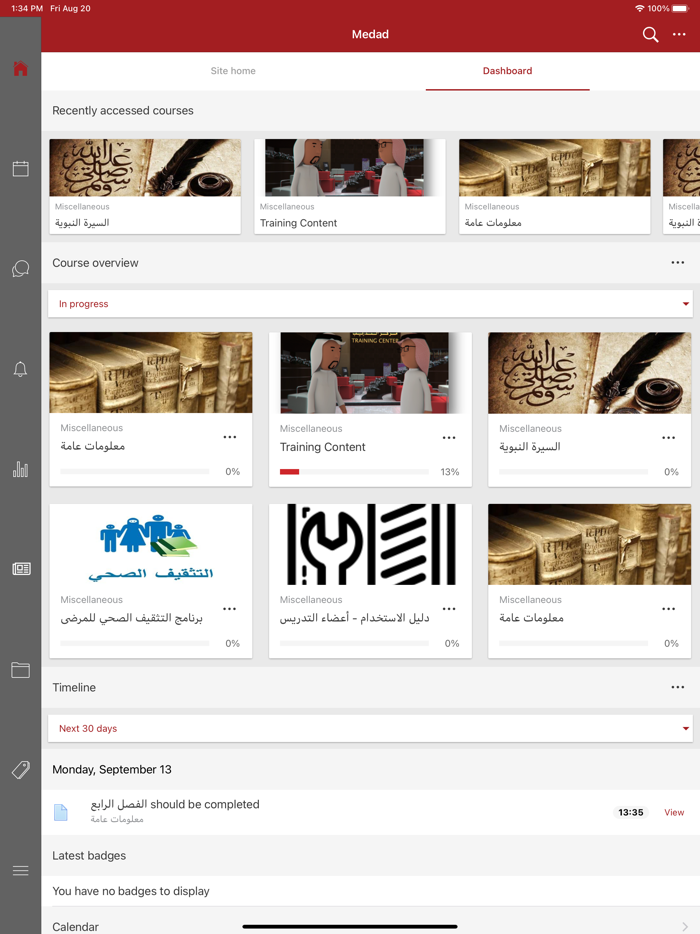Click progress bar of السيرة النبوية card
The height and width of the screenshot is (934, 700).
click(573, 472)
